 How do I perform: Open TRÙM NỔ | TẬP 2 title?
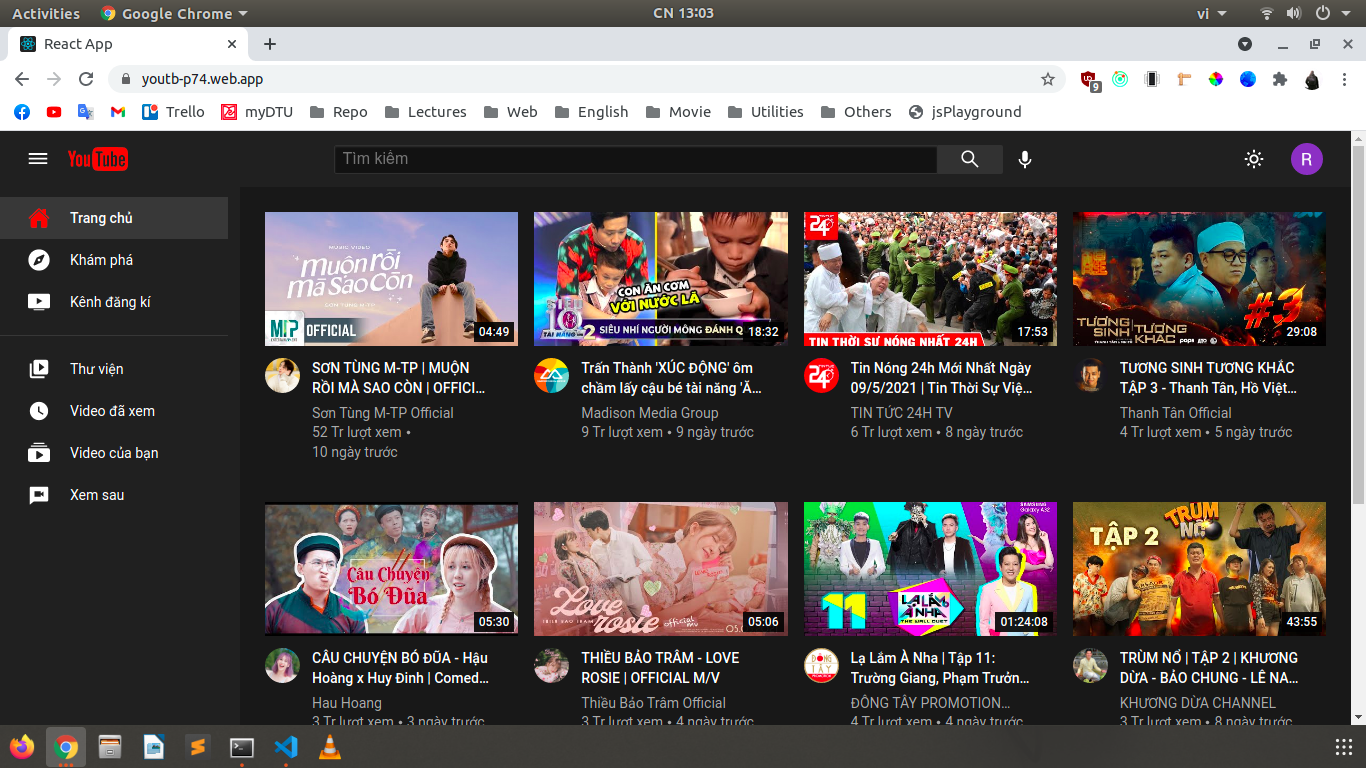(x=1209, y=668)
